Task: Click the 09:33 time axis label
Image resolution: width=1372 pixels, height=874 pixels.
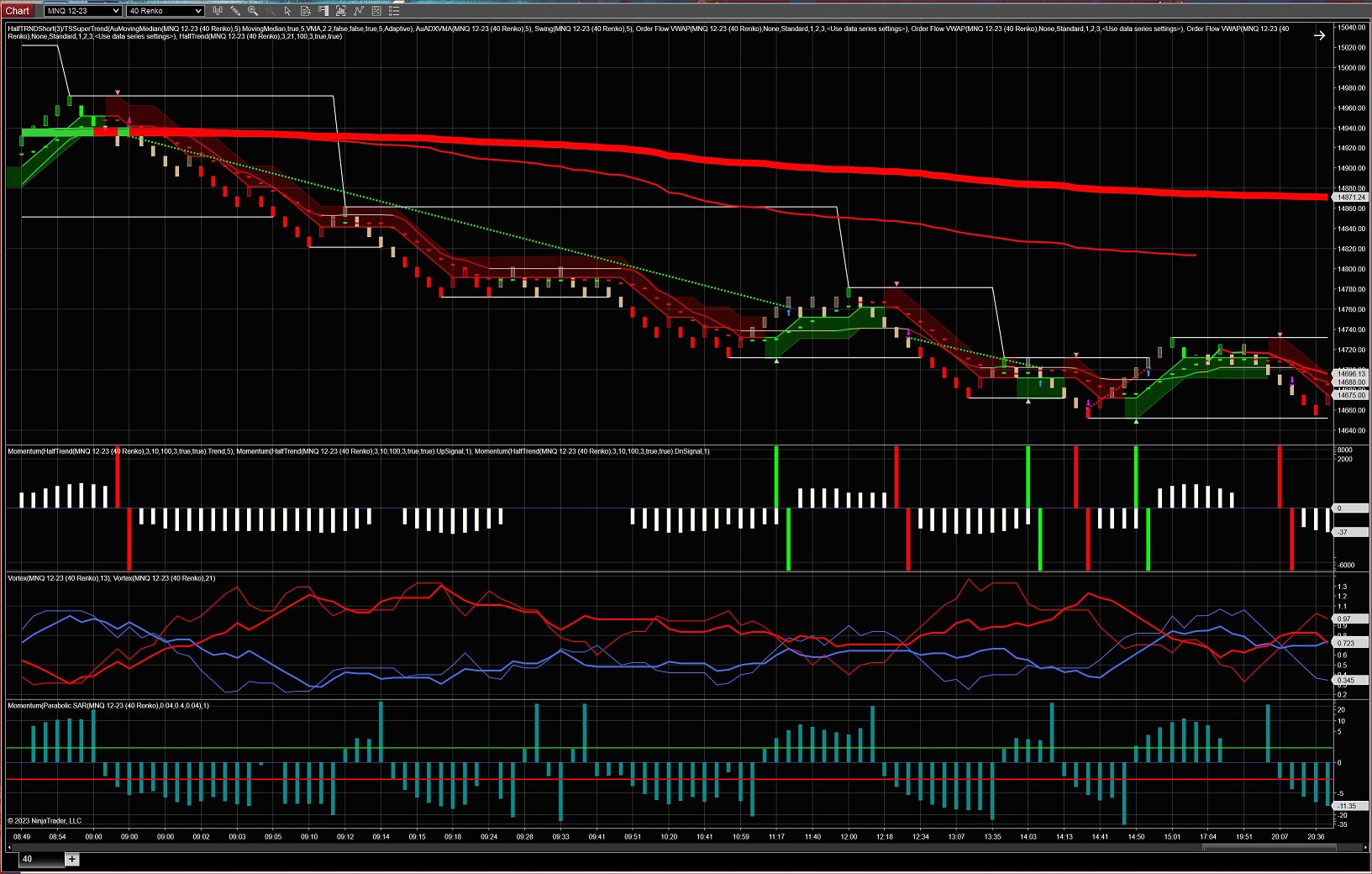Action: coord(560,836)
